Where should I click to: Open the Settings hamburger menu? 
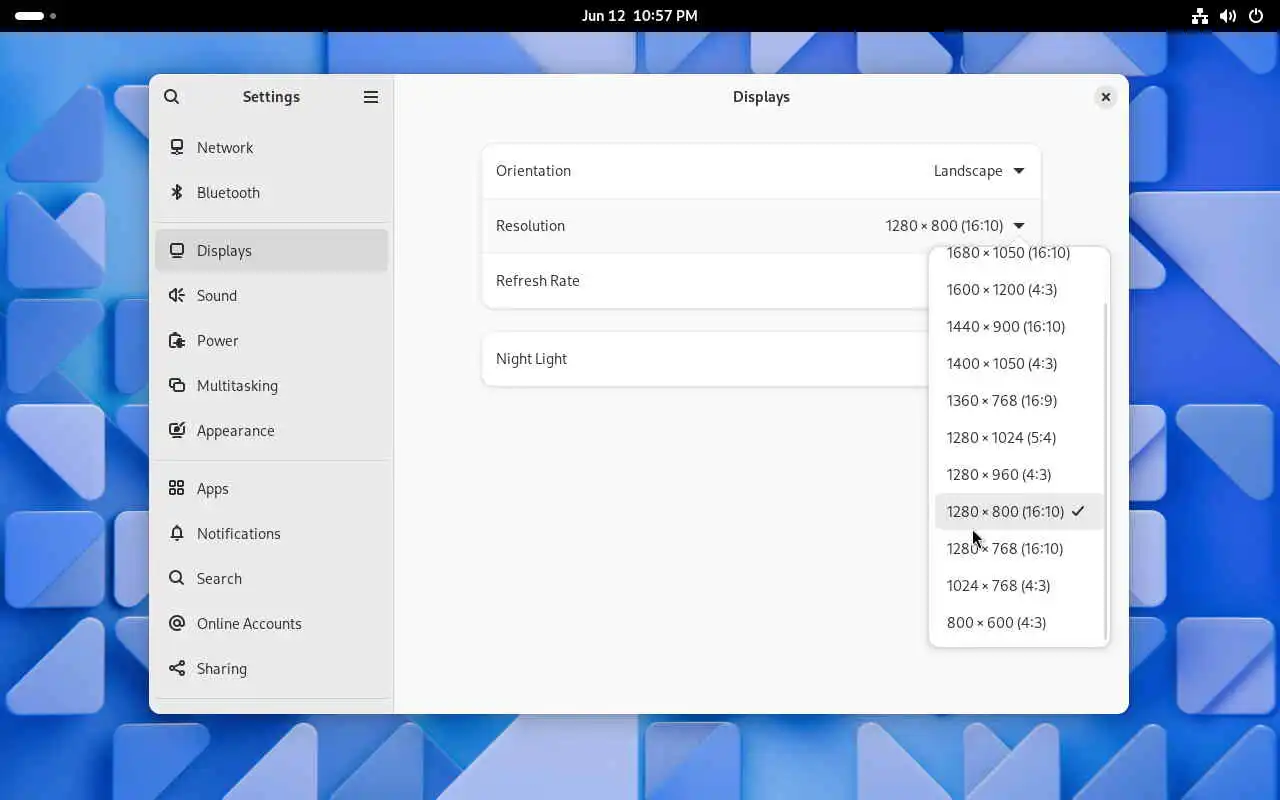pos(371,97)
